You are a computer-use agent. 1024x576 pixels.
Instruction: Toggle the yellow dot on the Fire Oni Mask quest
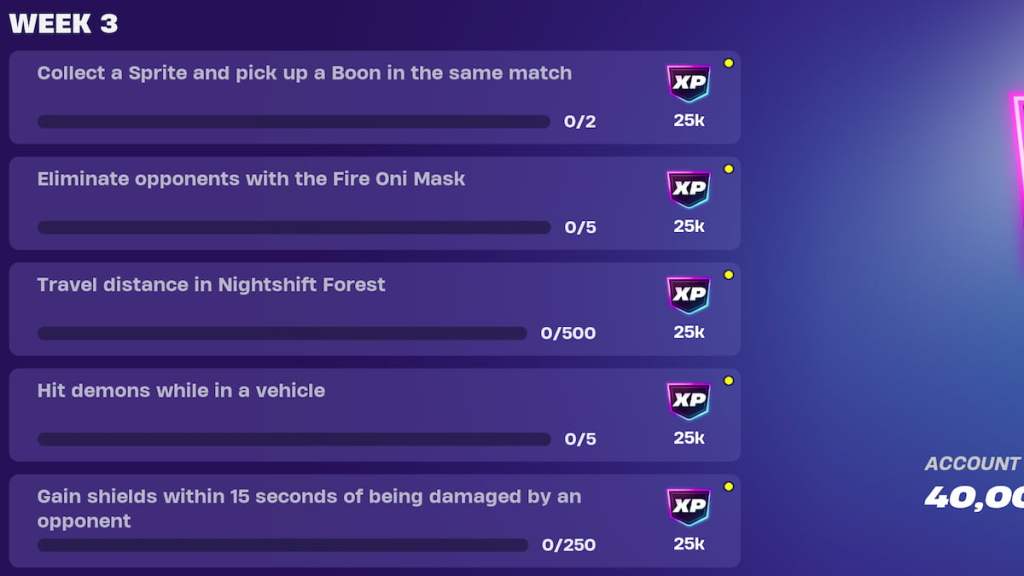click(729, 169)
